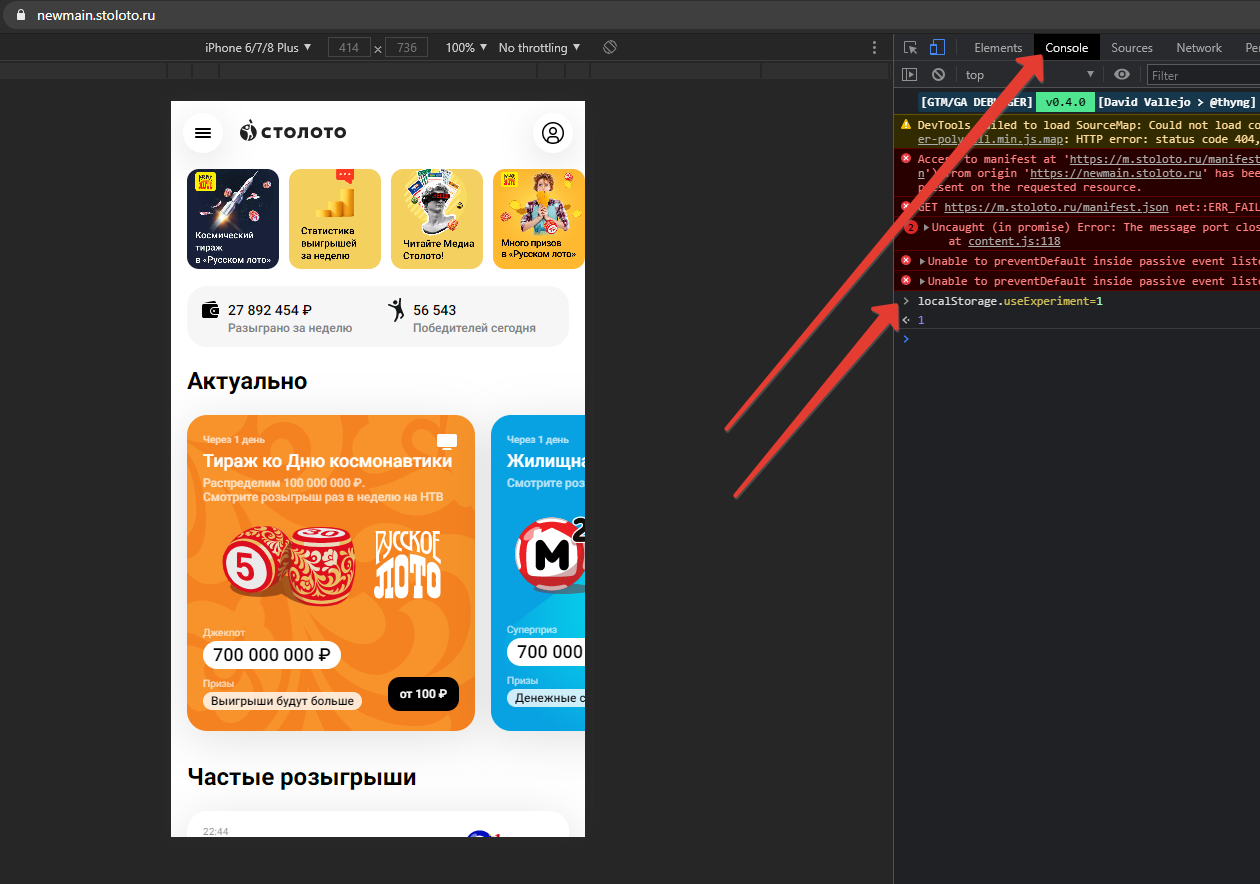
Task: Toggle the live expression eye icon
Action: click(1122, 75)
